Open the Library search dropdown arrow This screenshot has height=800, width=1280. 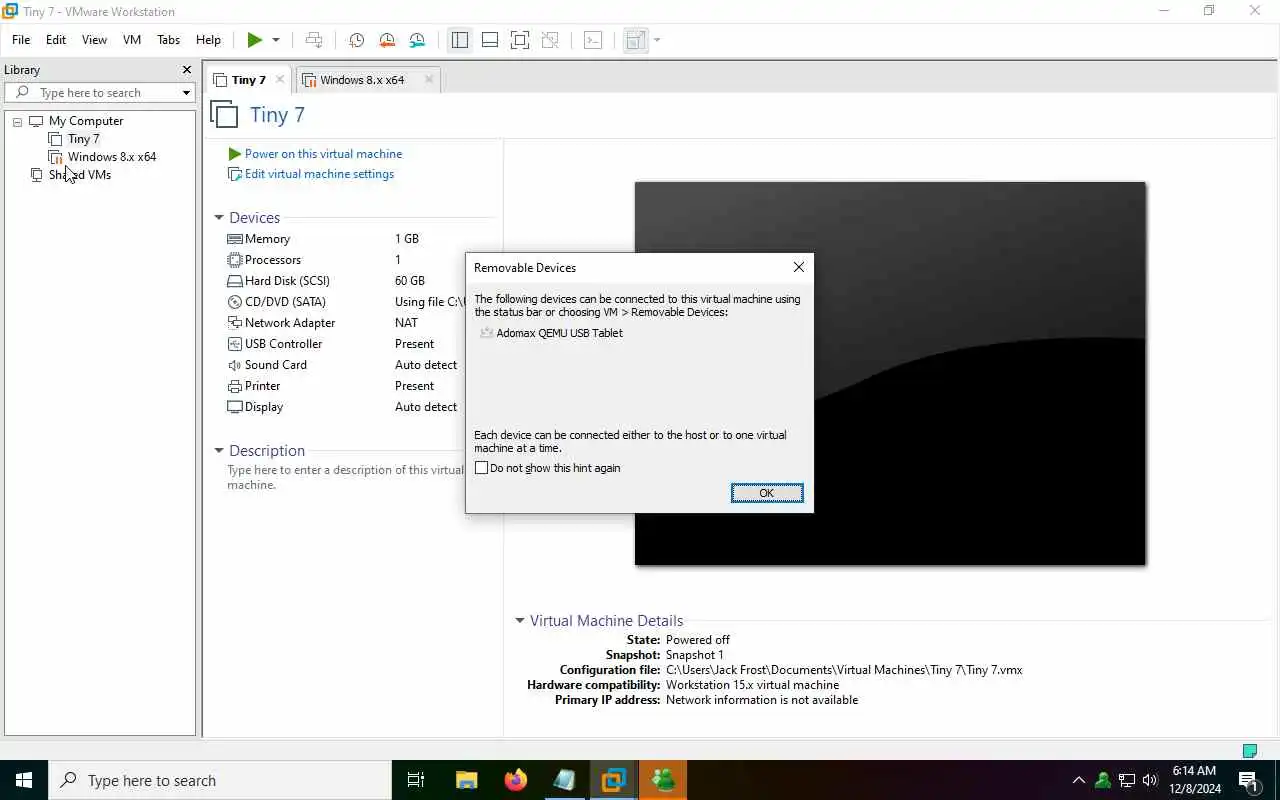[x=186, y=93]
